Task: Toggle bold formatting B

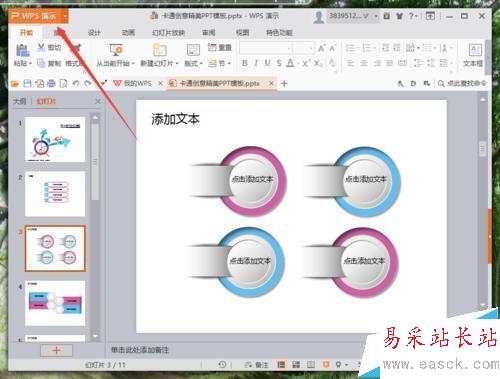Action: 244,63
